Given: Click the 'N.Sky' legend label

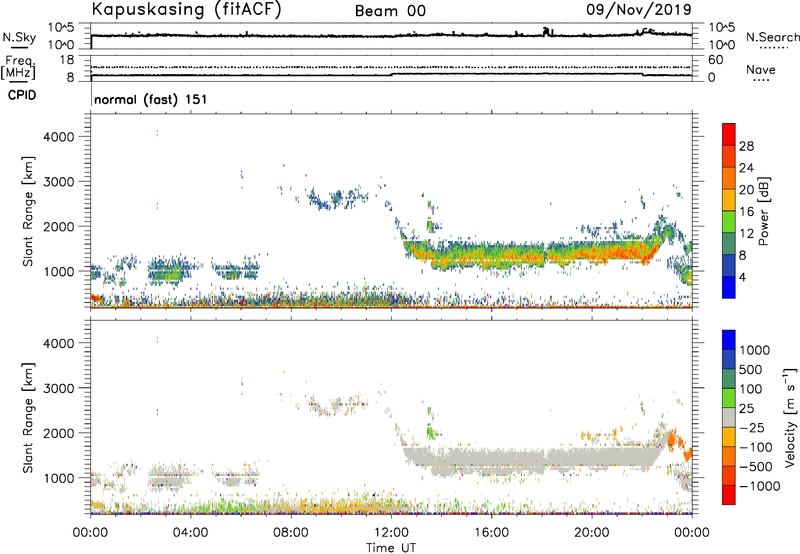Looking at the screenshot, I should pyautogui.click(x=19, y=37).
